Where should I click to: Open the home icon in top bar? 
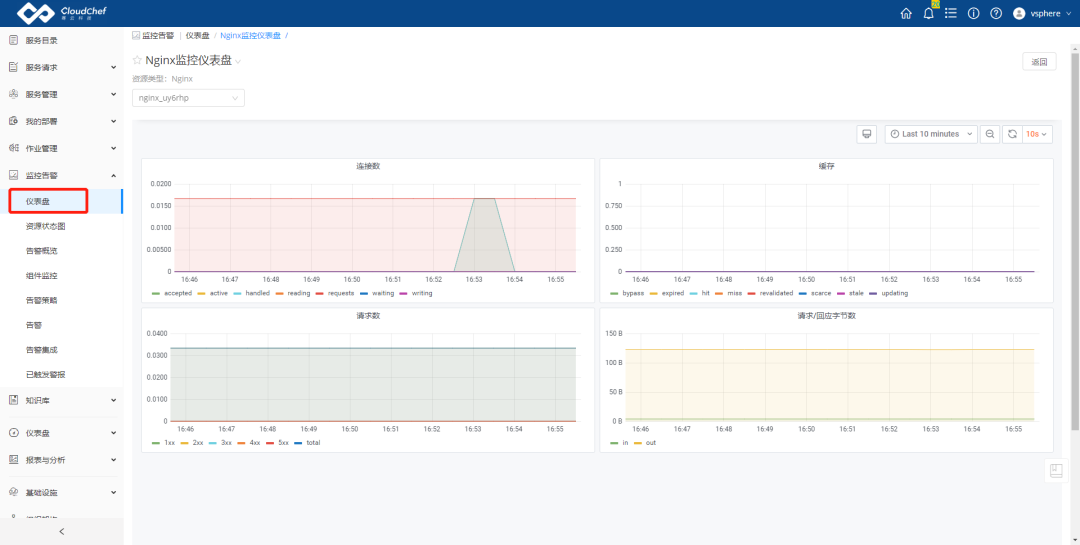pyautogui.click(x=906, y=13)
